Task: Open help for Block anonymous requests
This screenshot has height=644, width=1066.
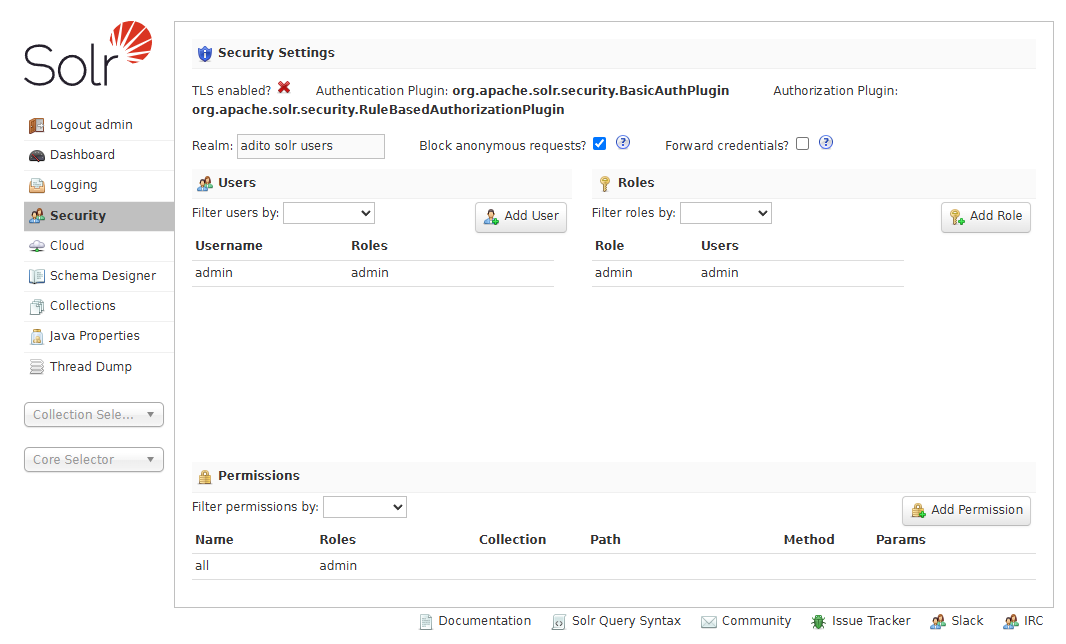Action: (622, 143)
